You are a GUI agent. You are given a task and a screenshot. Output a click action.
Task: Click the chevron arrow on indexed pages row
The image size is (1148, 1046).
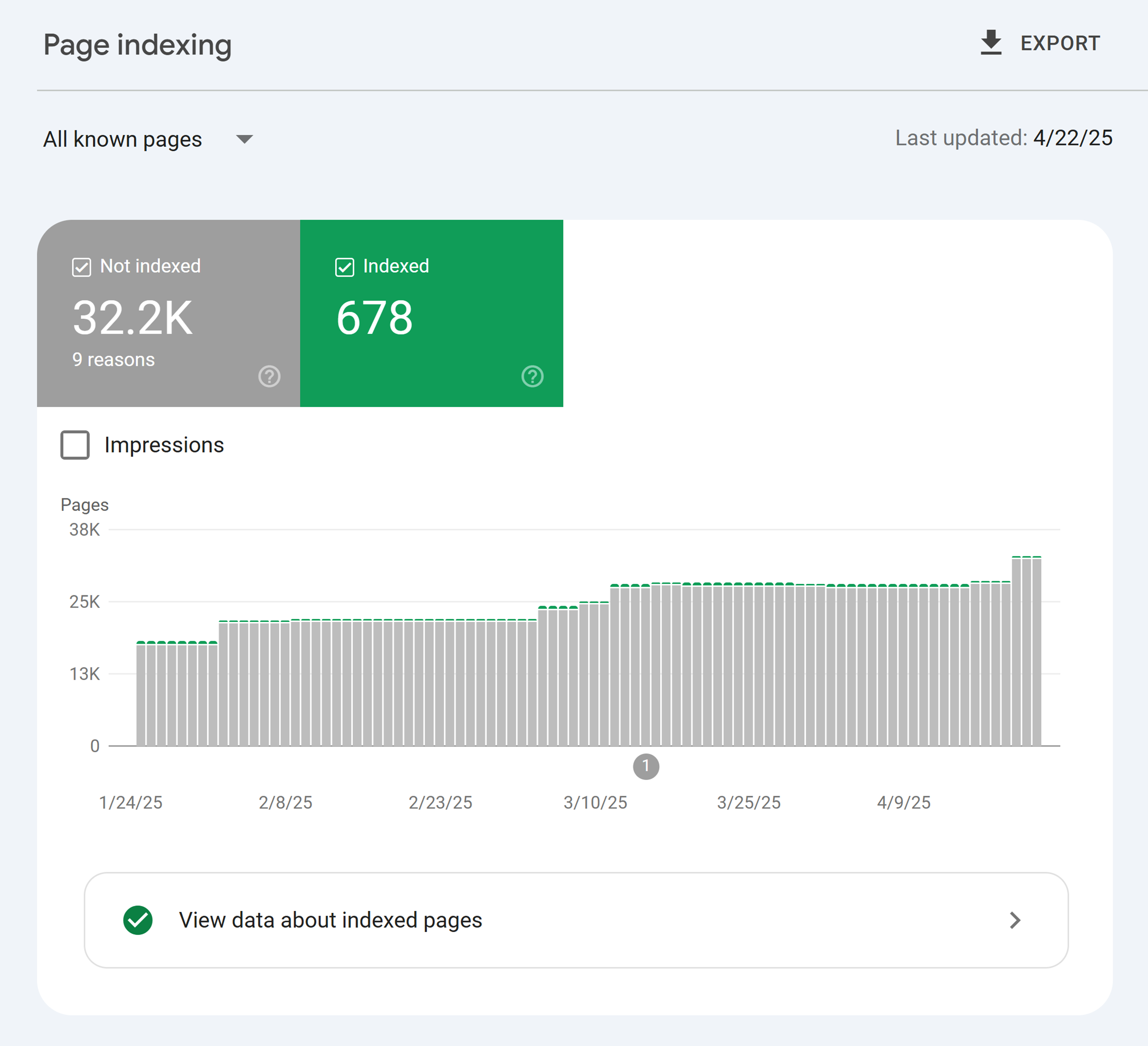pos(1015,920)
